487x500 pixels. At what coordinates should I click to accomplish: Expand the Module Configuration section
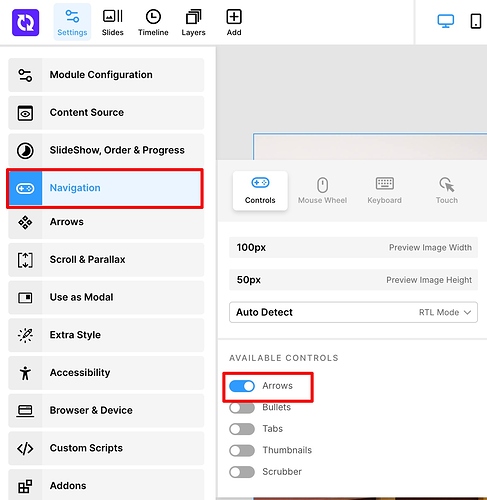point(106,75)
